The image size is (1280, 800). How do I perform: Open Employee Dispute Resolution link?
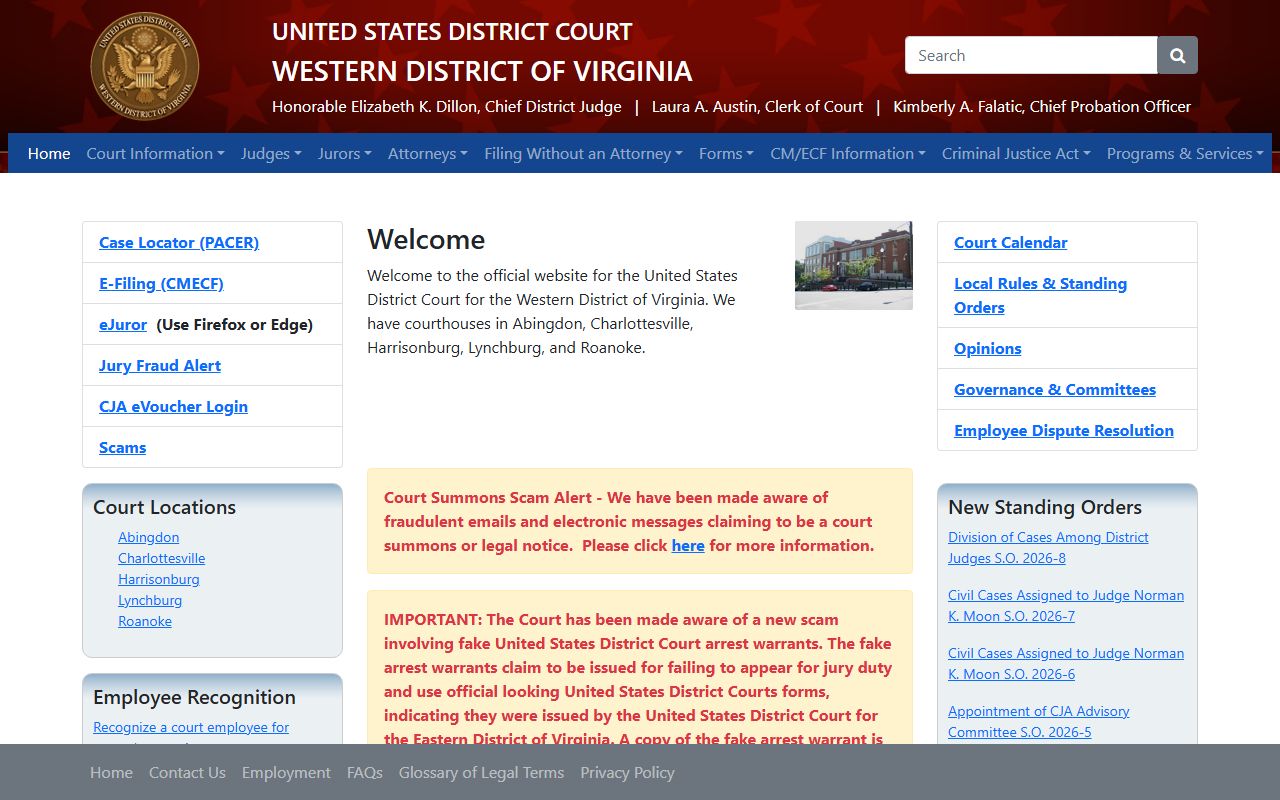1064,430
